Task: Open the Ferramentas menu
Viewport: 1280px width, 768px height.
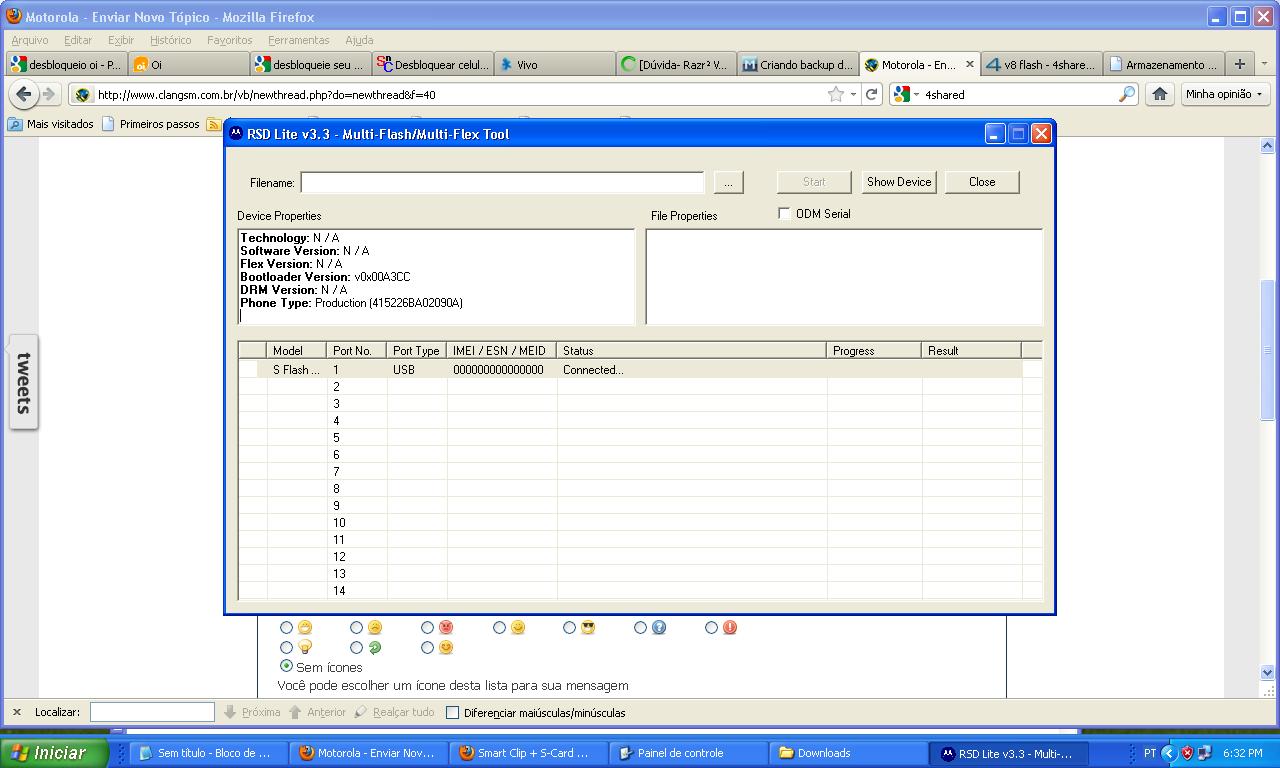Action: [299, 40]
